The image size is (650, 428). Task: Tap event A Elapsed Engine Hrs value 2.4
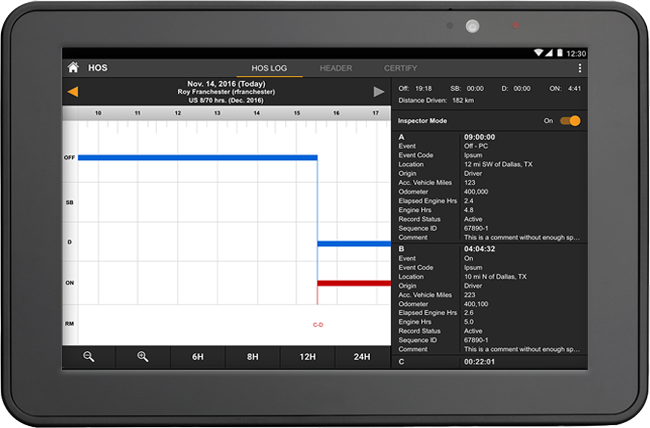469,201
